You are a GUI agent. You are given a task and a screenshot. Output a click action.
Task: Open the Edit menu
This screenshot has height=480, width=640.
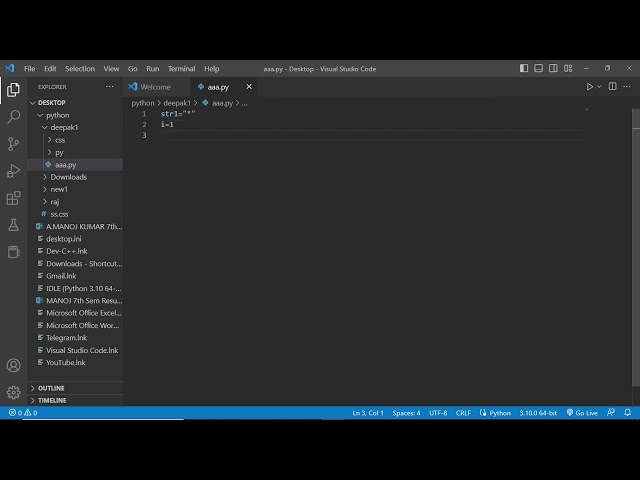pyautogui.click(x=50, y=69)
